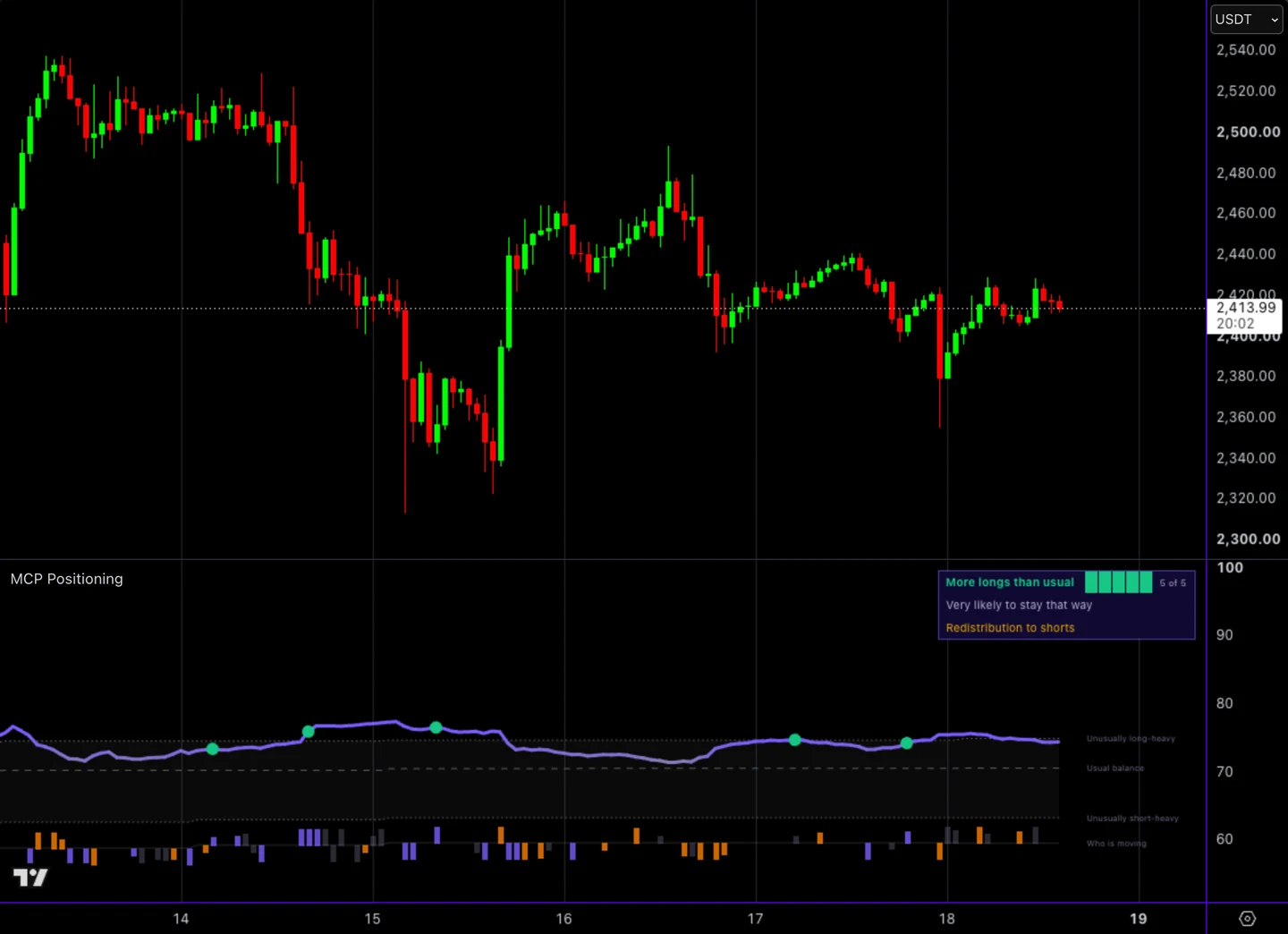Click the 2,460.00 price axis label
The width and height of the screenshot is (1288, 934).
[1246, 213]
